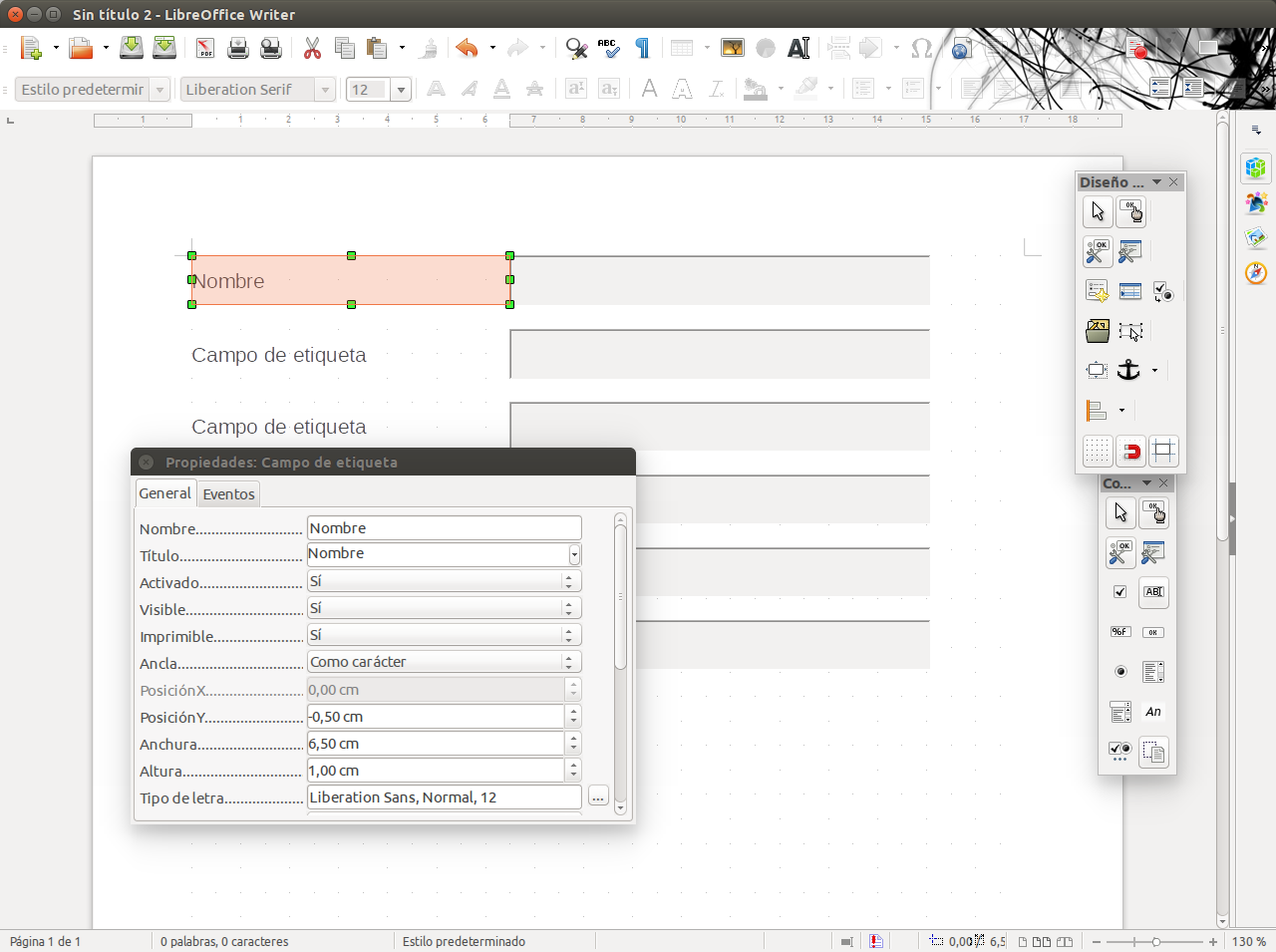Toggle Automatic Control Focus in Diseño panel
Screen dimensions: 1276x952
click(1129, 331)
